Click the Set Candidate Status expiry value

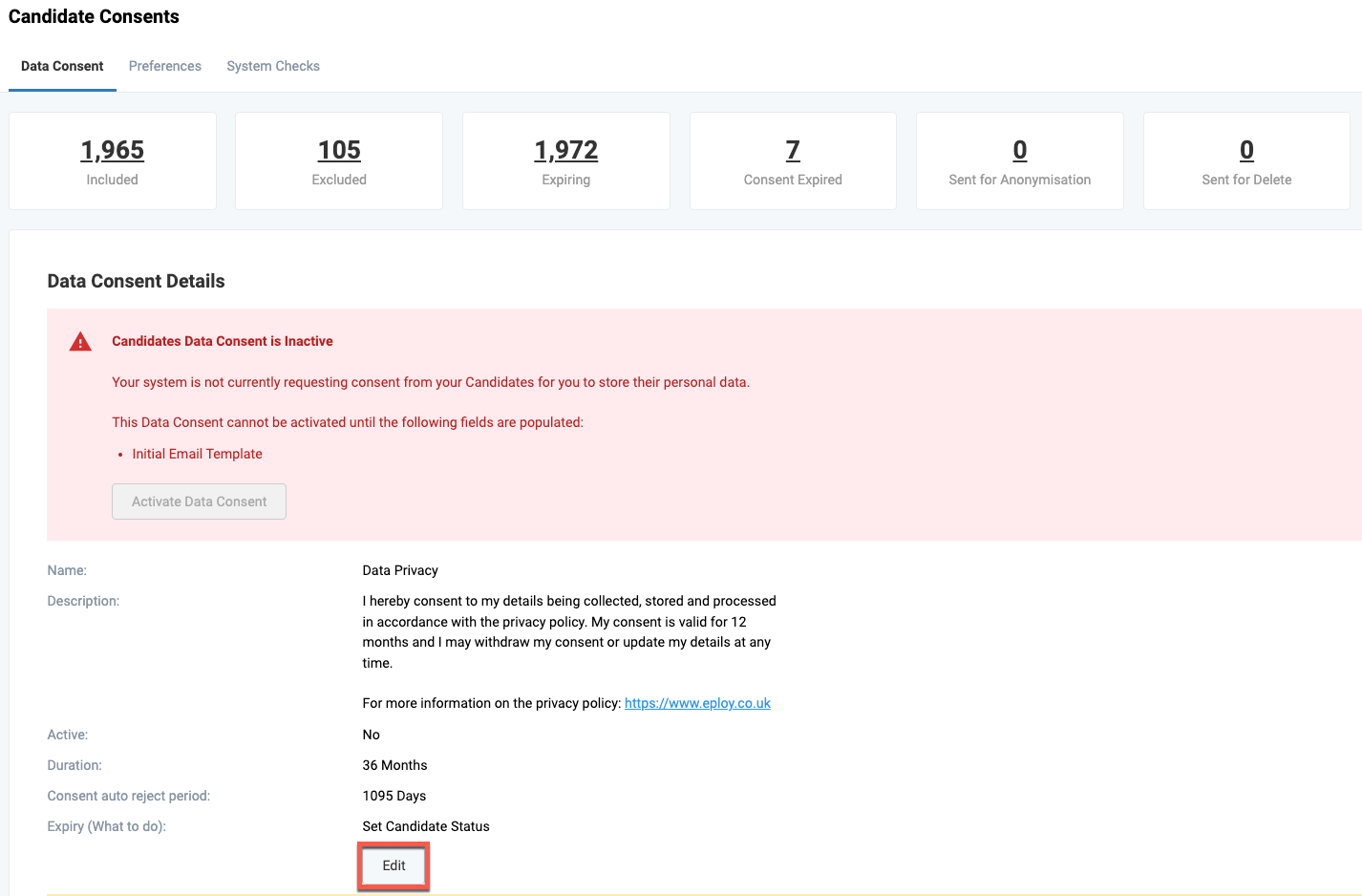(x=426, y=825)
